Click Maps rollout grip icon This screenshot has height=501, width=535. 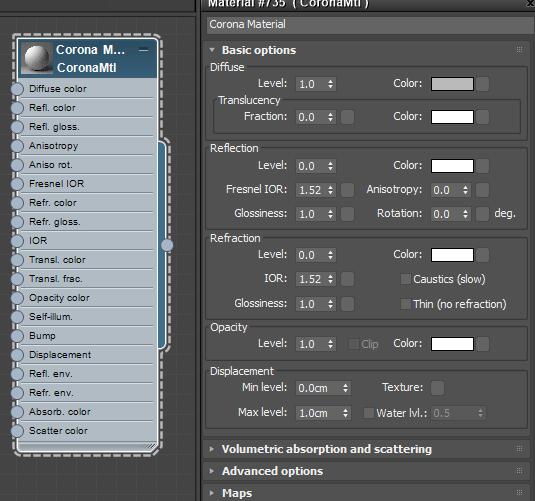pyautogui.click(x=519, y=493)
